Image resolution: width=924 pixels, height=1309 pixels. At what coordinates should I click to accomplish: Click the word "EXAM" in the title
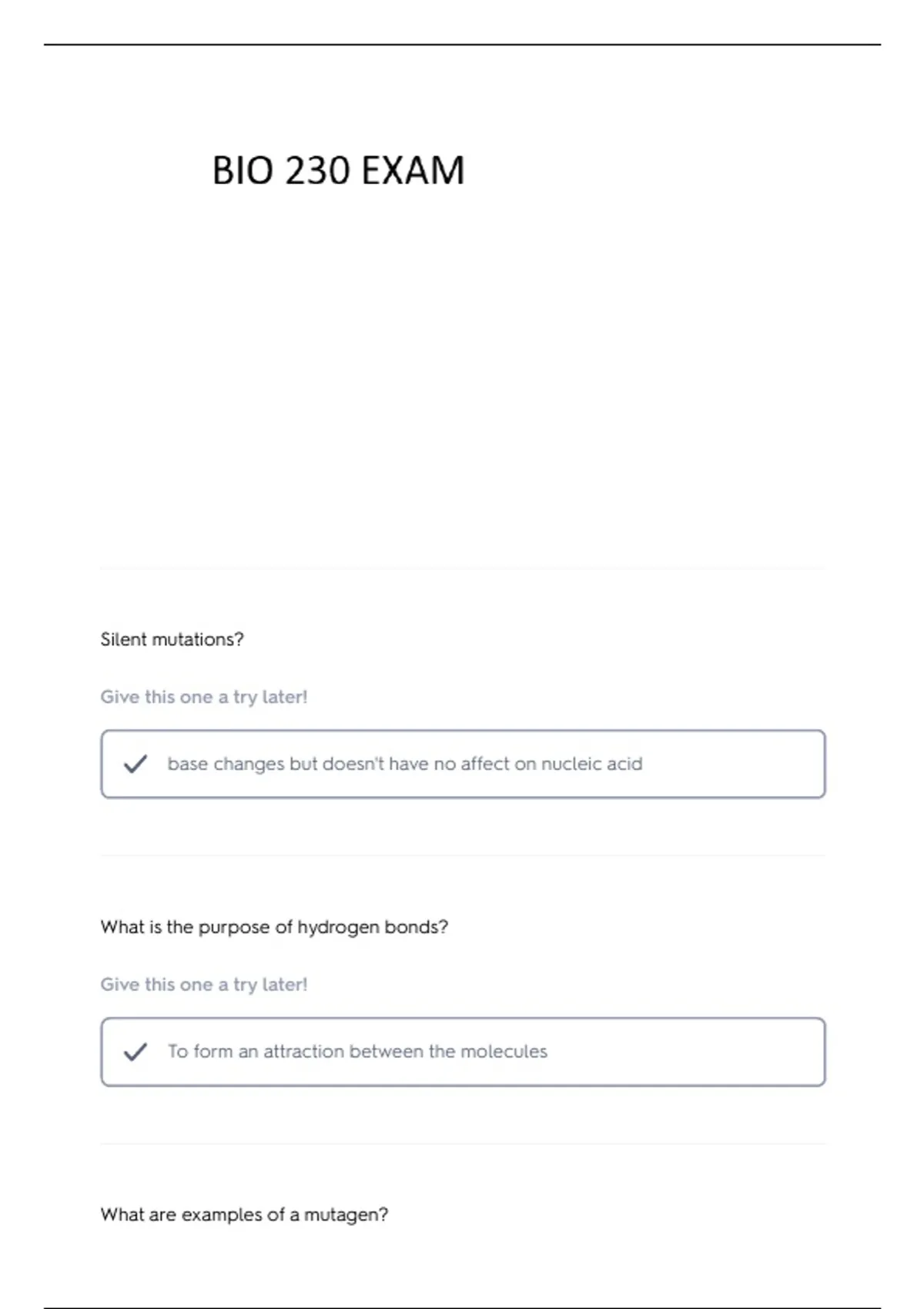click(413, 170)
